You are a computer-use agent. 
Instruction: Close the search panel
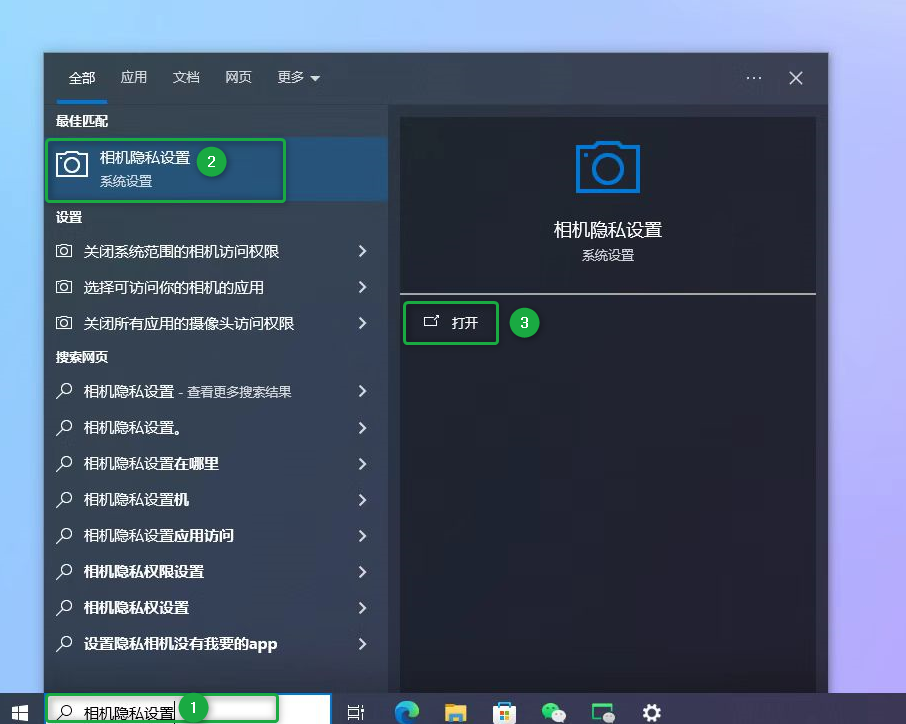[x=796, y=78]
